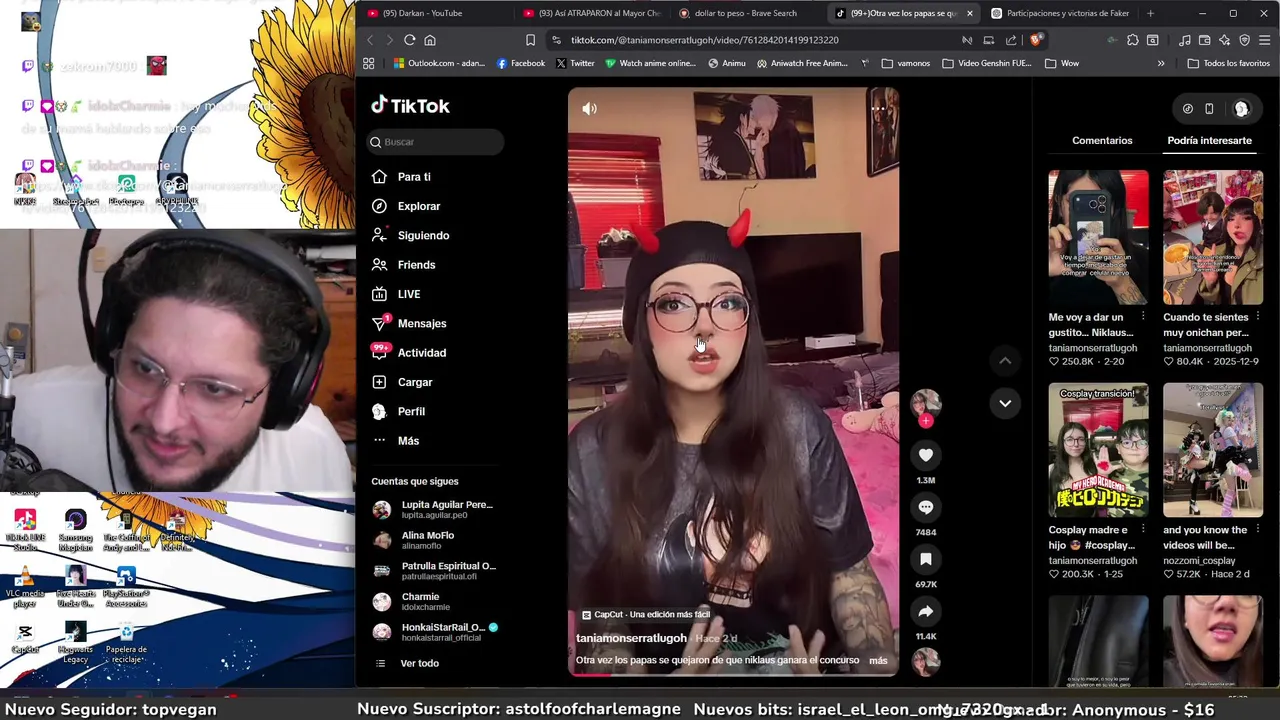Open the profile avatar in top-right pill
The width and height of the screenshot is (1280, 720).
[x=1241, y=109]
